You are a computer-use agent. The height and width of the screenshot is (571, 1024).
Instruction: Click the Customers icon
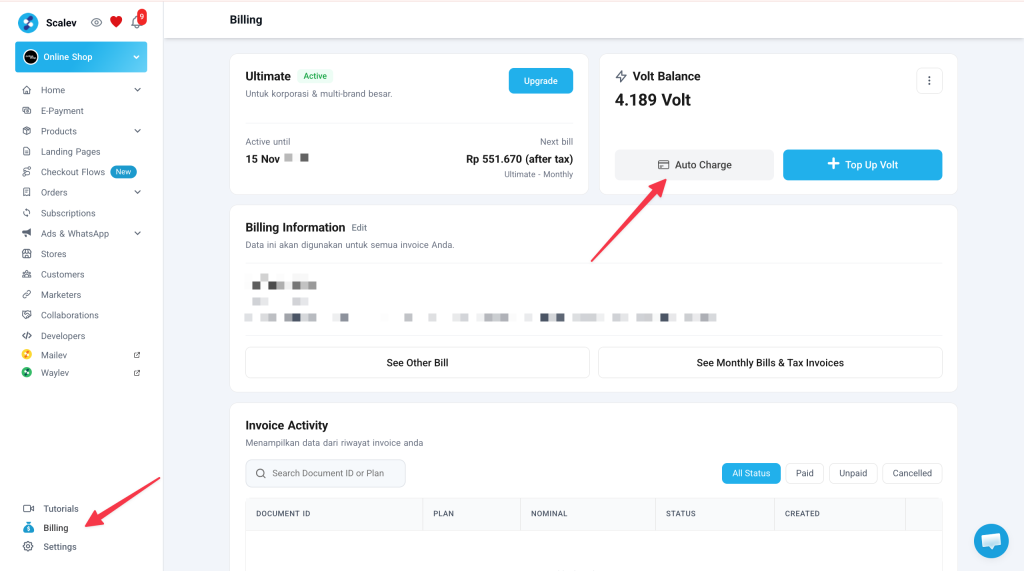[27, 274]
